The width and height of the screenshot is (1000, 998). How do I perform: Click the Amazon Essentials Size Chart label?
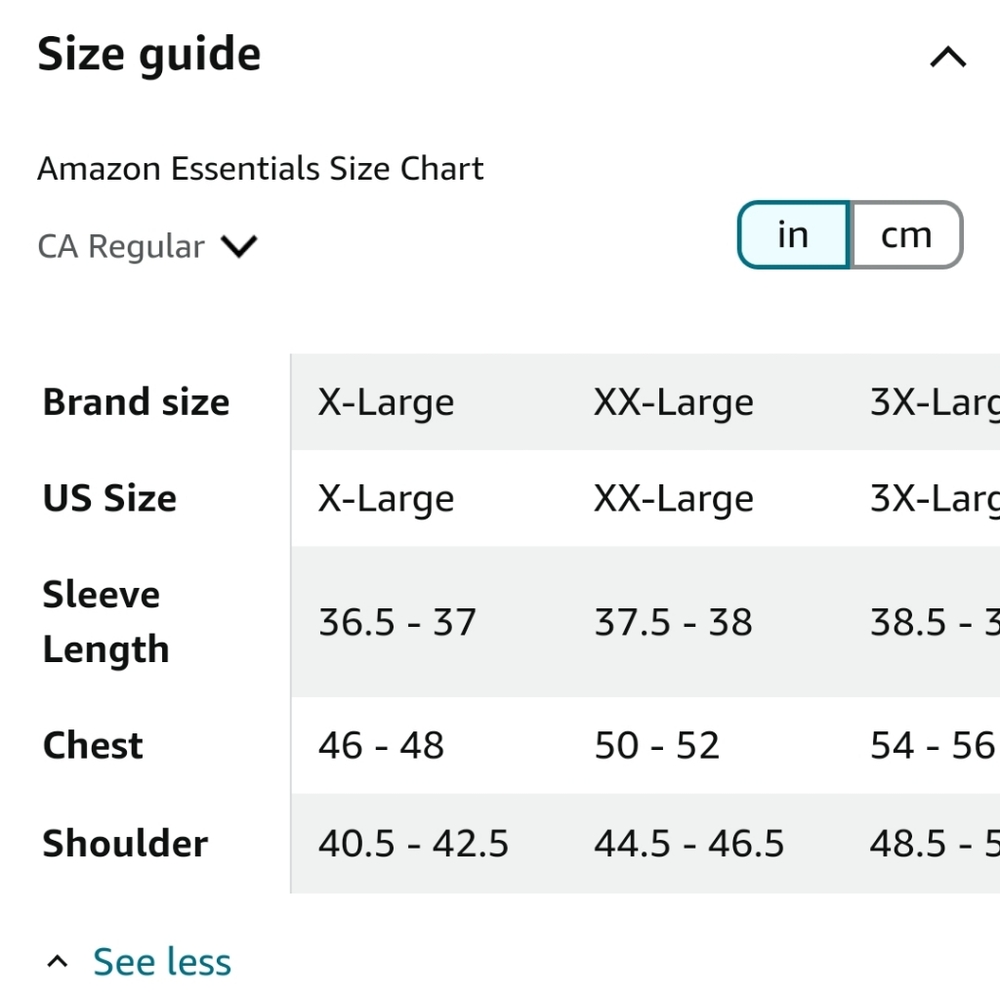click(260, 168)
